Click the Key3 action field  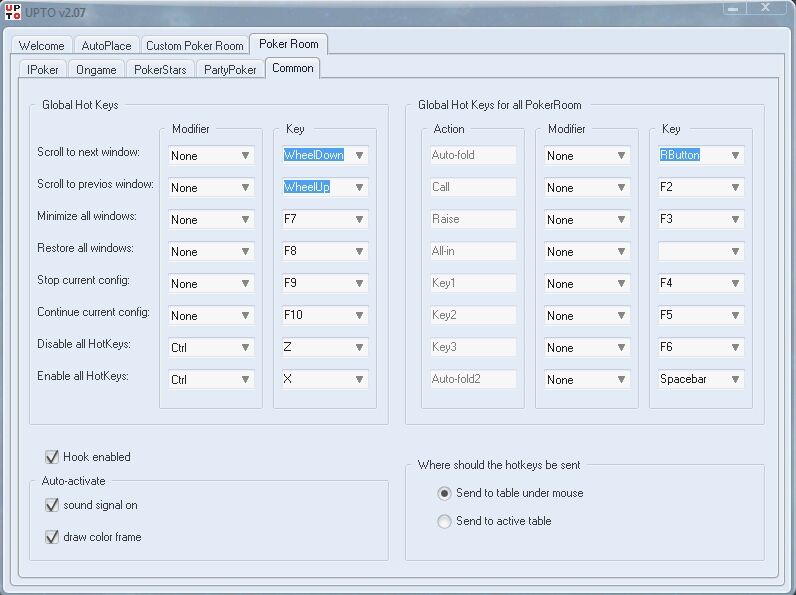473,347
